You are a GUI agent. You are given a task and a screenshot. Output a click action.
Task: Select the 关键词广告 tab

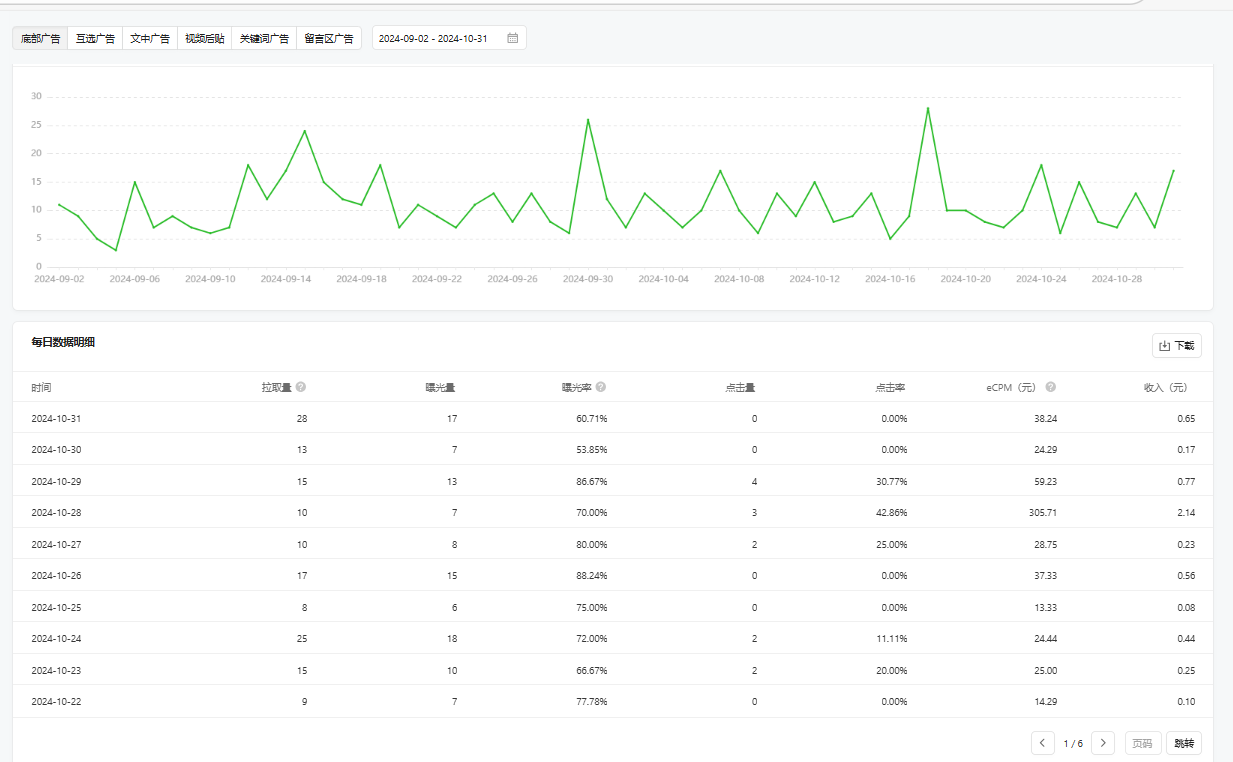tap(264, 39)
